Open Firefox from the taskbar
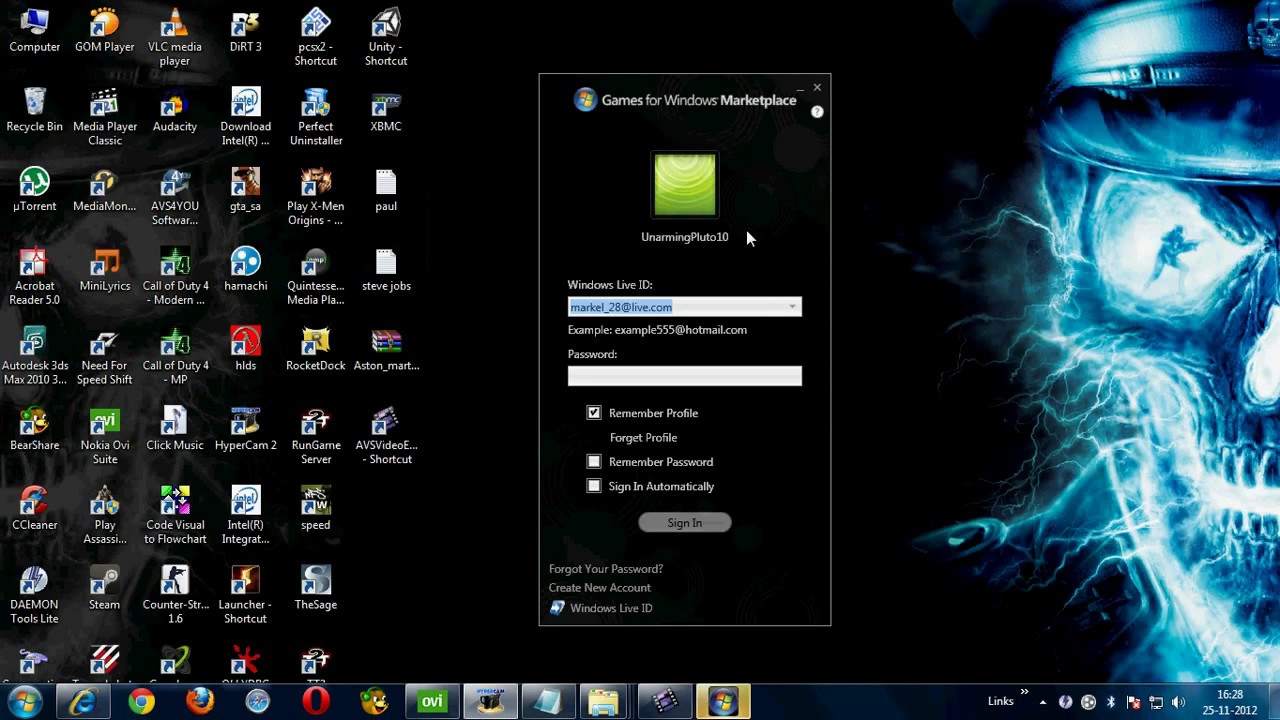 pyautogui.click(x=199, y=702)
